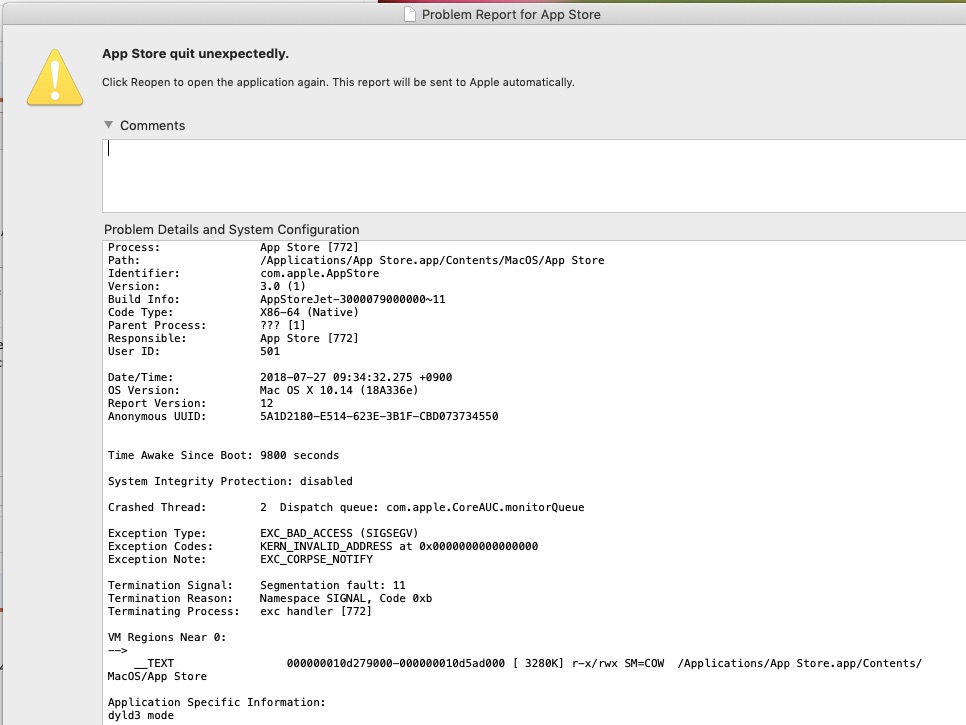Click the 'Problem Report for App Store' window title
The width and height of the screenshot is (966, 725).
[511, 14]
